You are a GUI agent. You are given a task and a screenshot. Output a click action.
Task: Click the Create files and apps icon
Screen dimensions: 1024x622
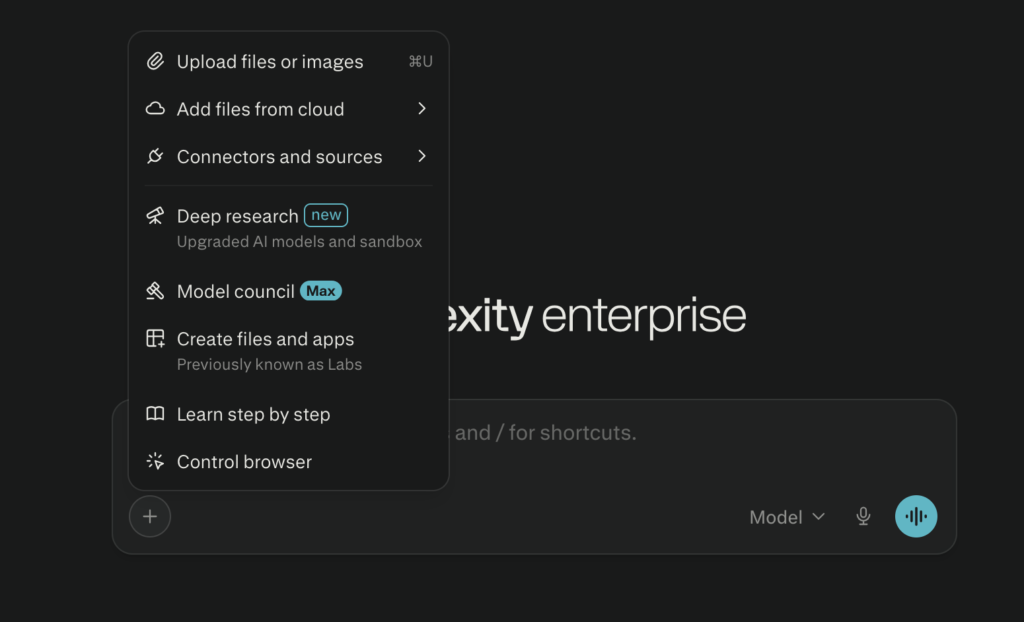point(155,339)
